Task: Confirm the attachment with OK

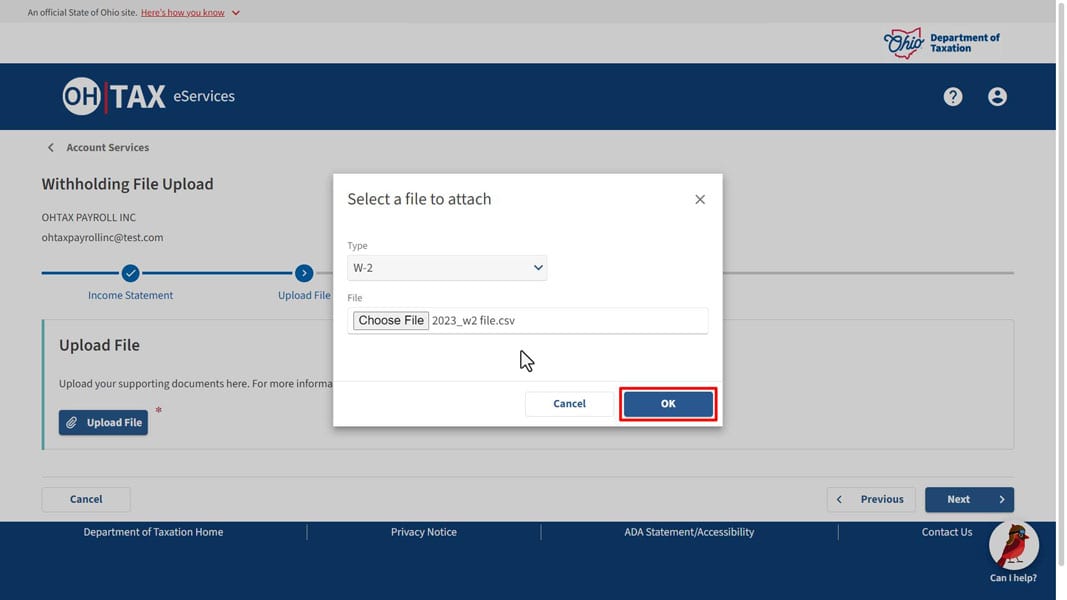Action: (x=667, y=404)
